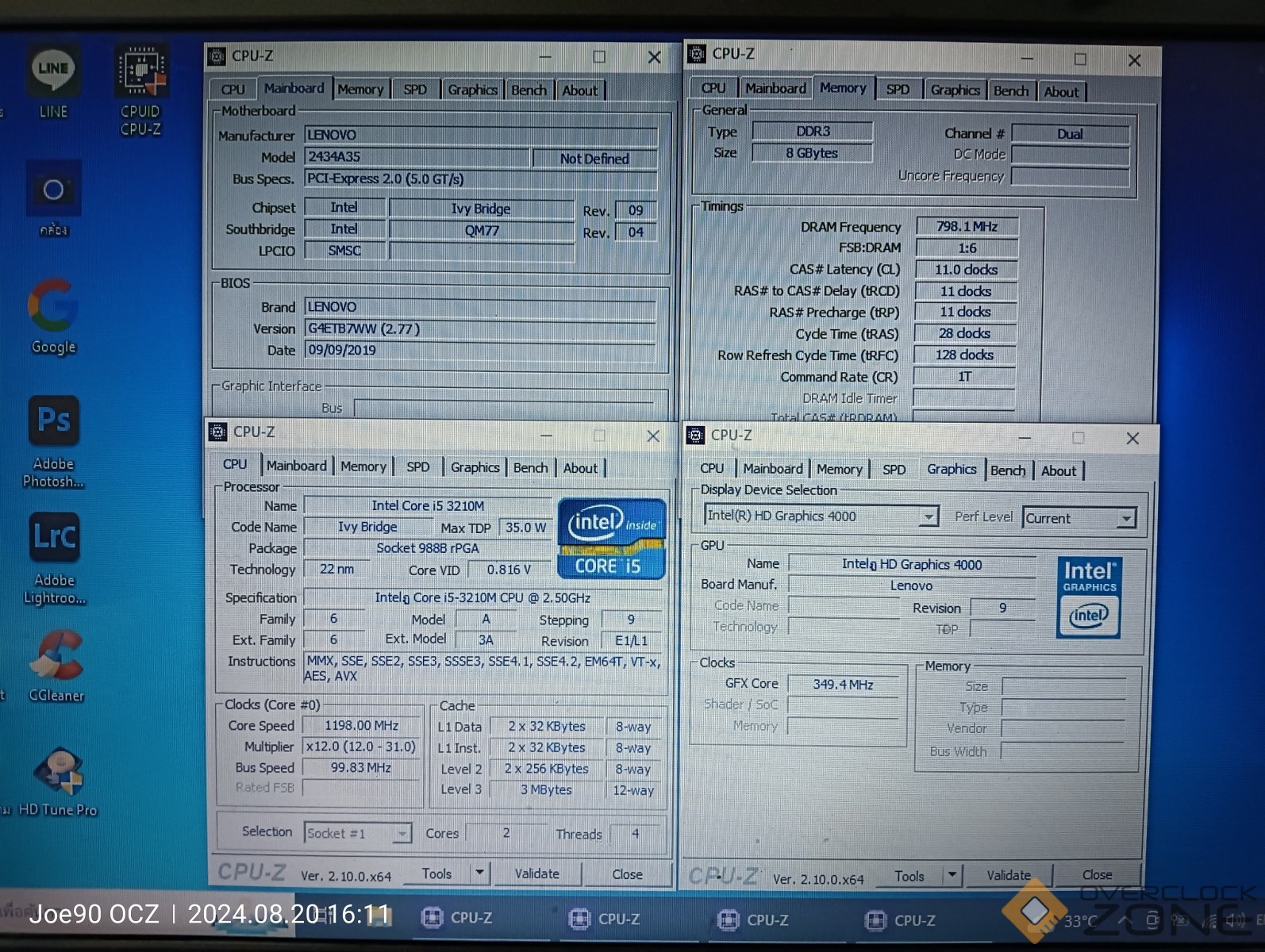Screen dimensions: 1265x952
Task: Open Memory tab in CPU window
Action: [x=363, y=466]
